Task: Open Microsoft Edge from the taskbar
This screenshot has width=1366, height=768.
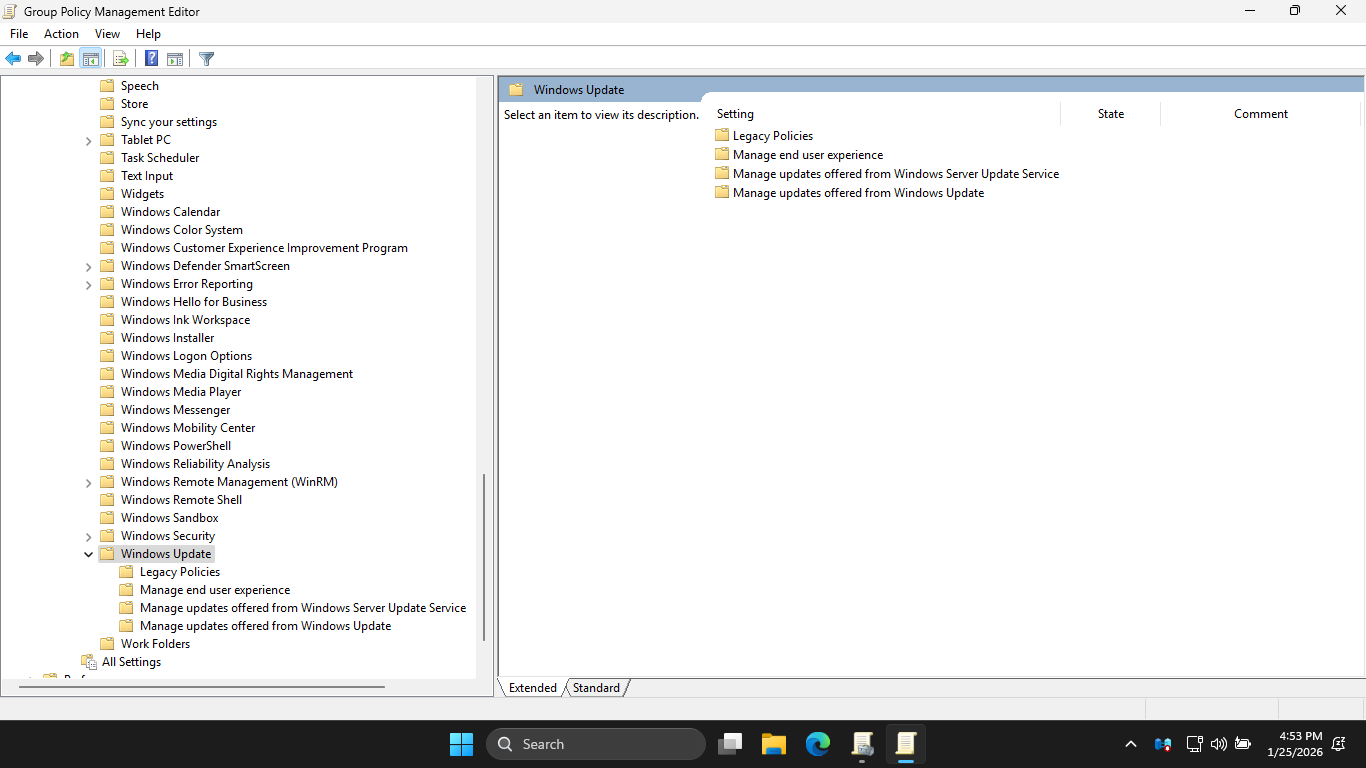Action: click(x=818, y=744)
